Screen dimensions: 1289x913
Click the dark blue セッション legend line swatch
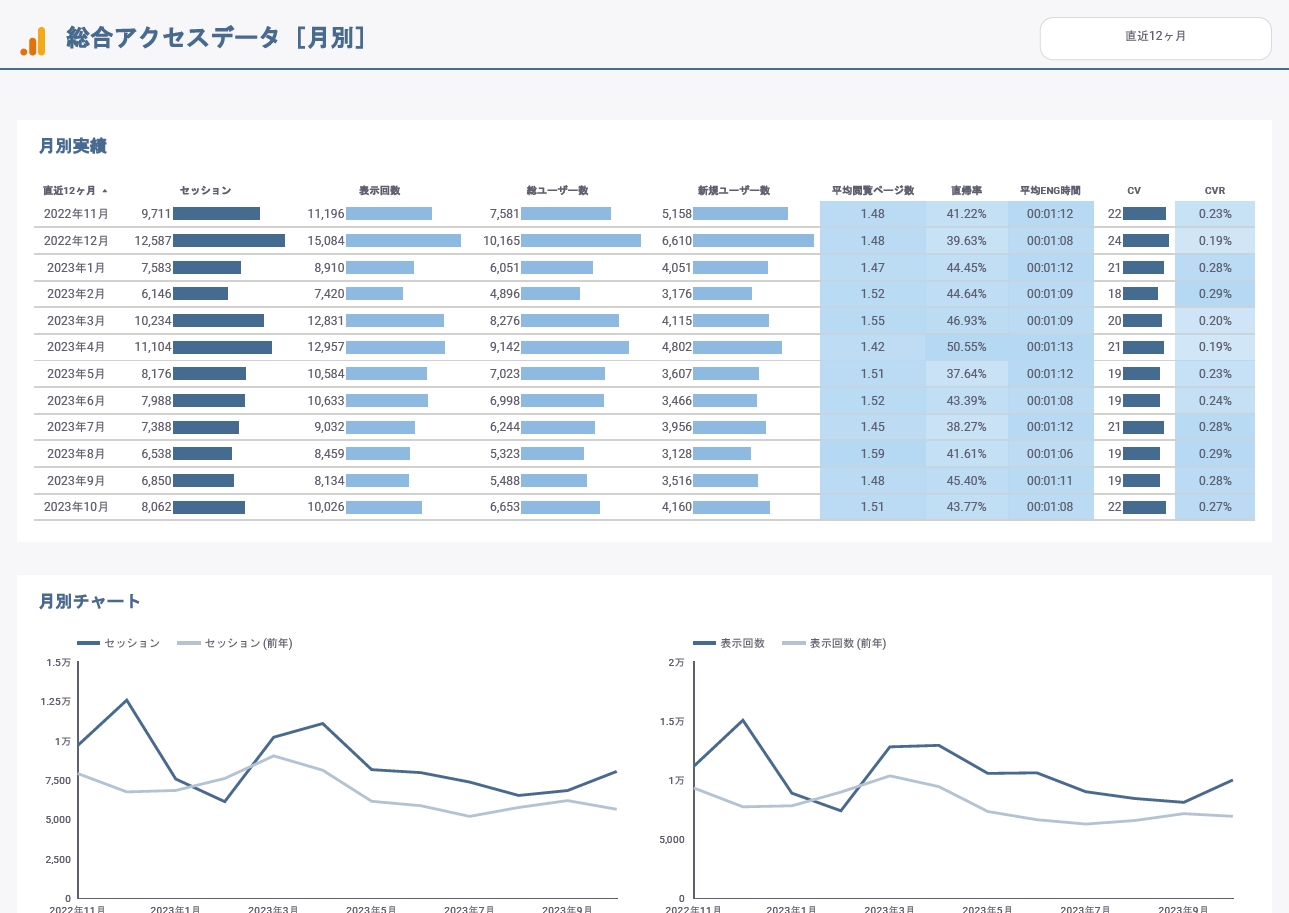click(88, 643)
